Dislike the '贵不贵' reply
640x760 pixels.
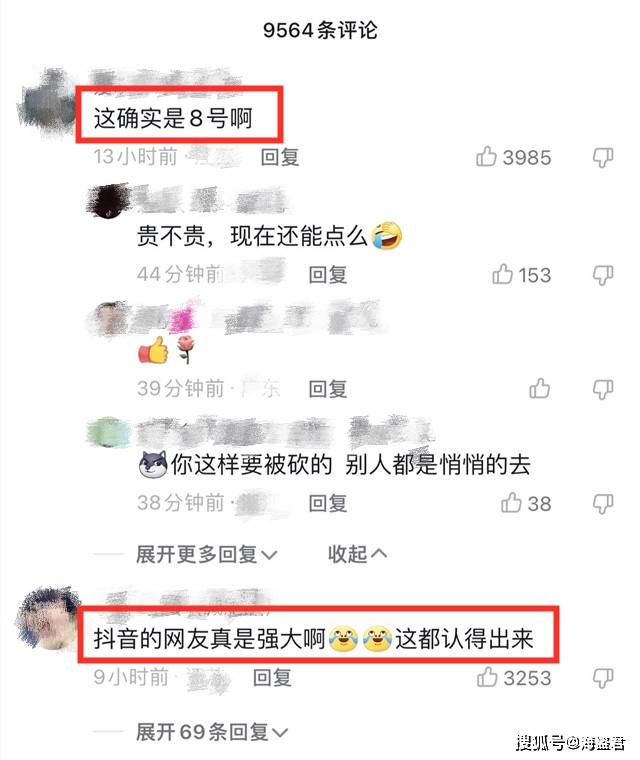pyautogui.click(x=603, y=275)
